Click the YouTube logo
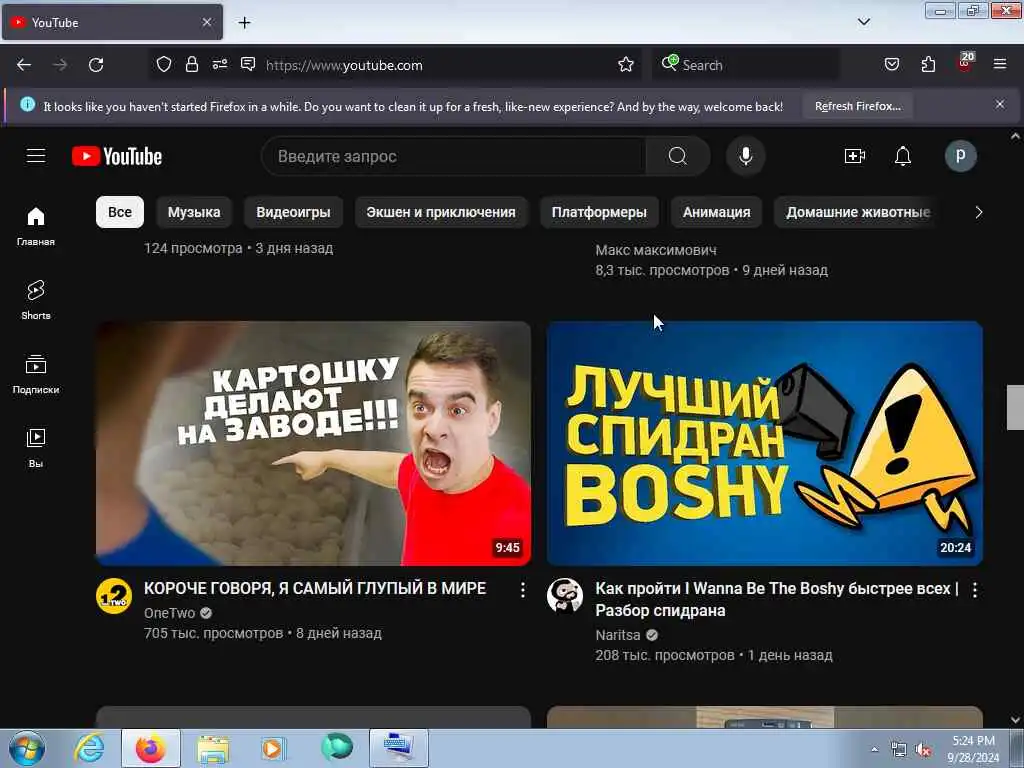The width and height of the screenshot is (1024, 768). point(117,156)
